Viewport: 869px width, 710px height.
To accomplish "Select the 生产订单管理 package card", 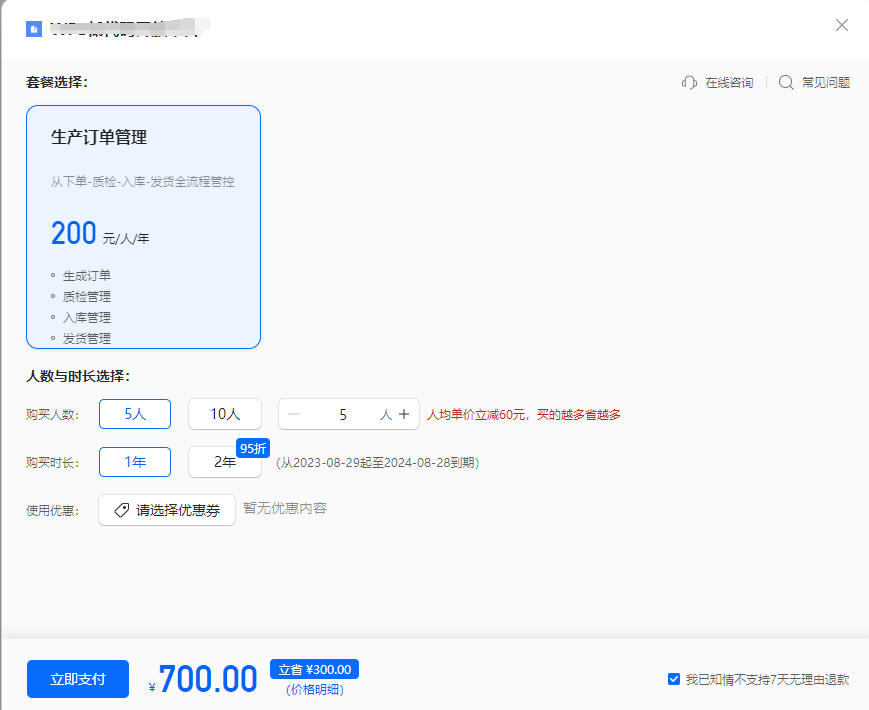I will point(143,227).
